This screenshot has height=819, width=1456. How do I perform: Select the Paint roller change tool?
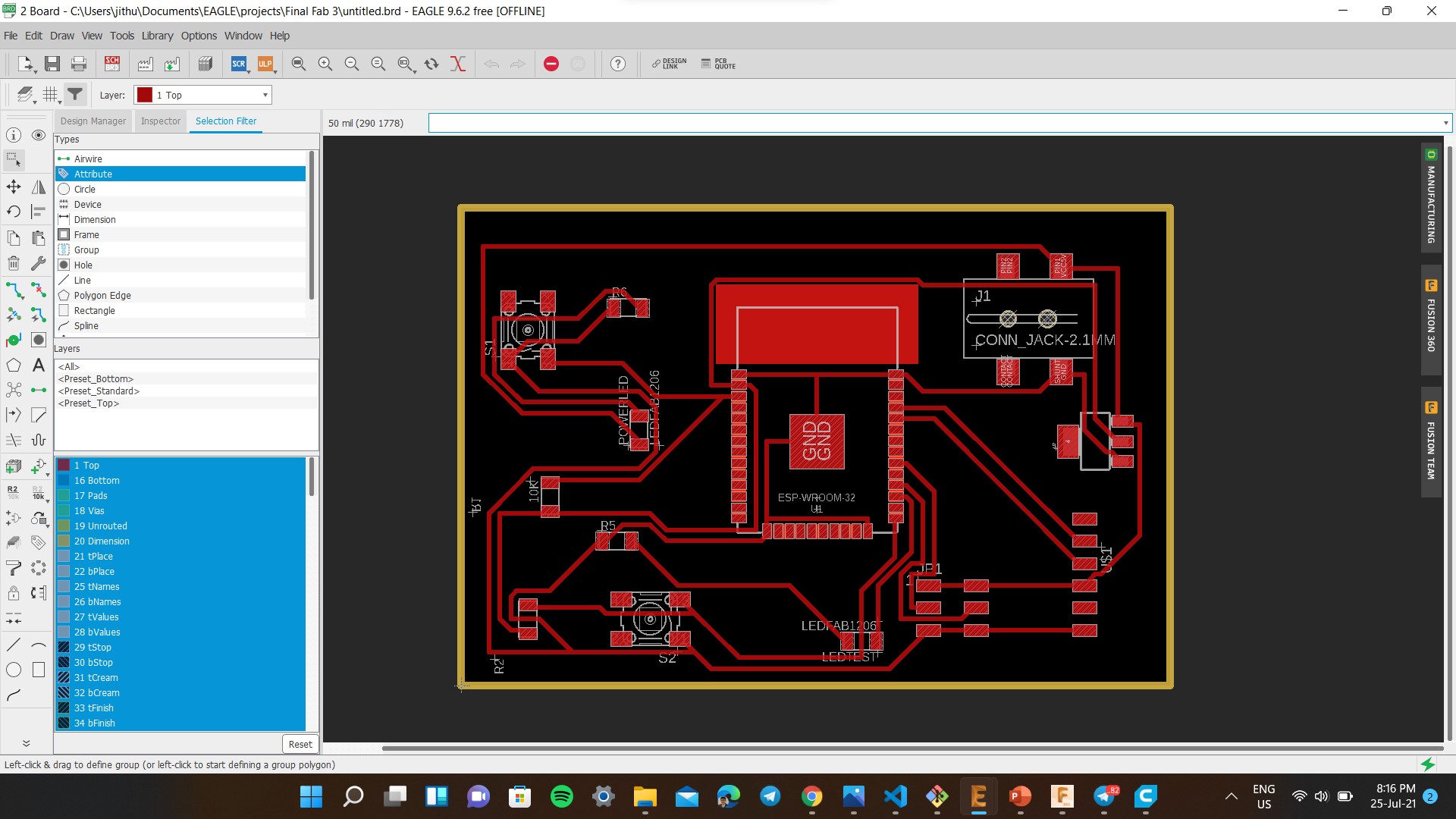14,568
